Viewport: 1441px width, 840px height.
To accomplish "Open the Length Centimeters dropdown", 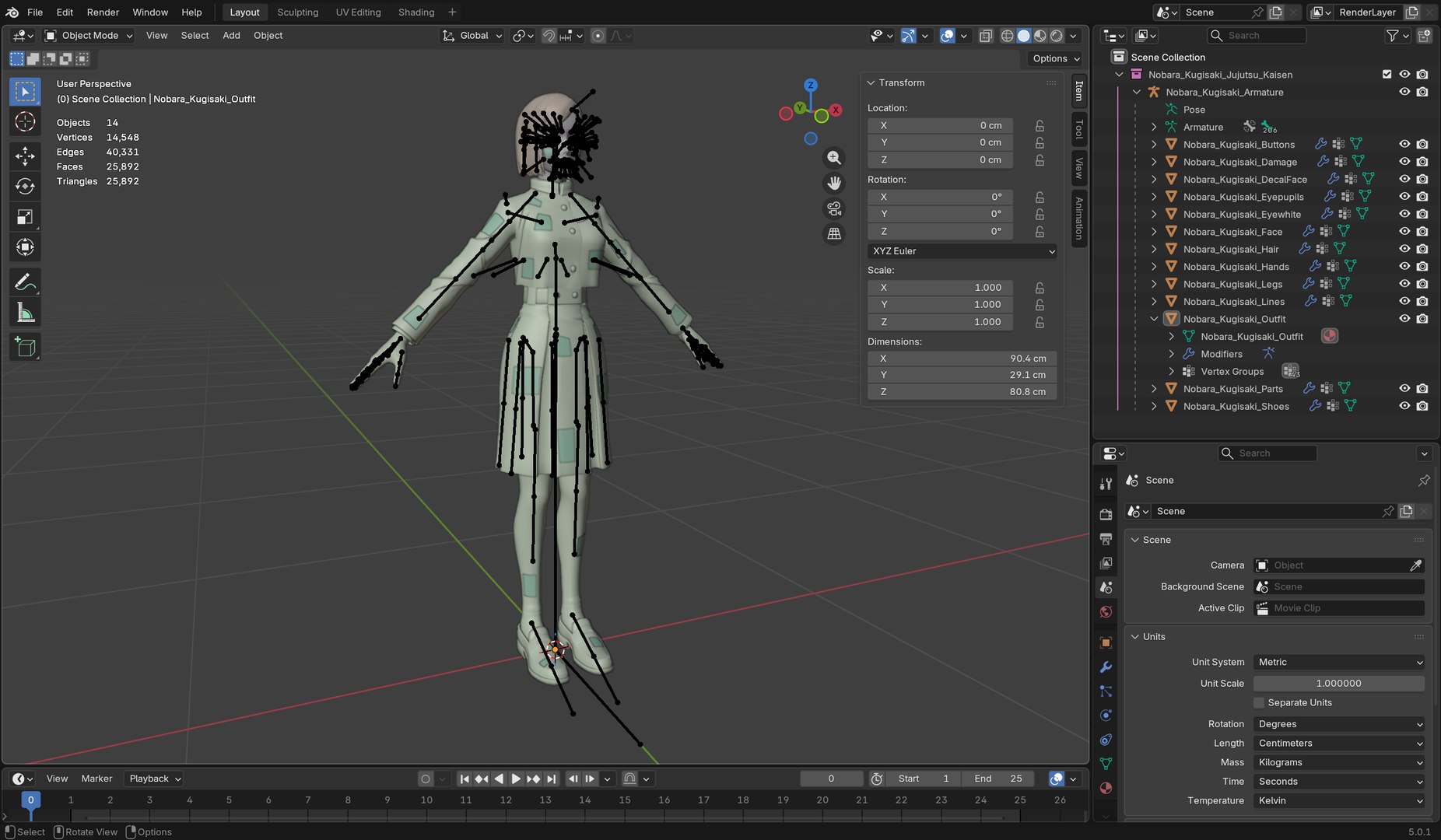I will point(1339,744).
